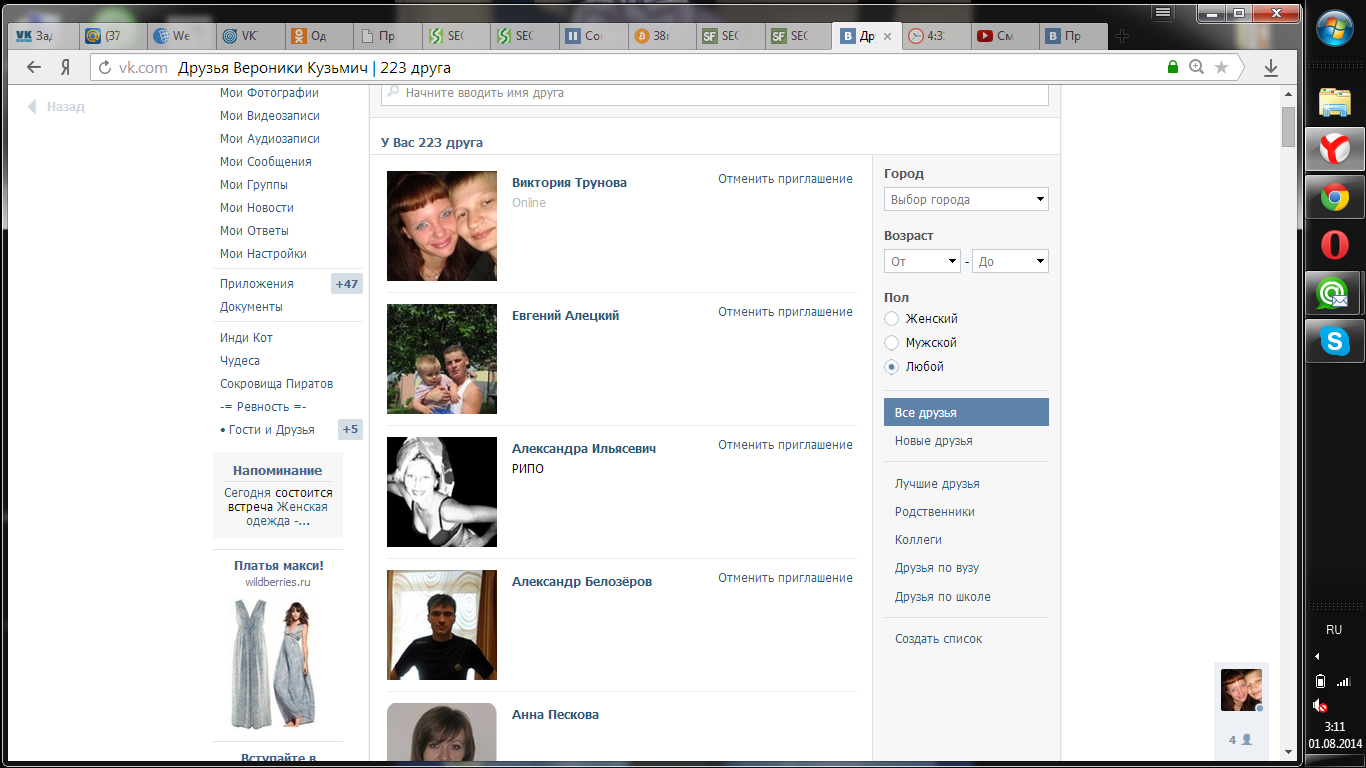Viewport: 1366px width, 768px height.
Task: Switch to Yandex Browser on the taskbar
Action: click(1334, 149)
